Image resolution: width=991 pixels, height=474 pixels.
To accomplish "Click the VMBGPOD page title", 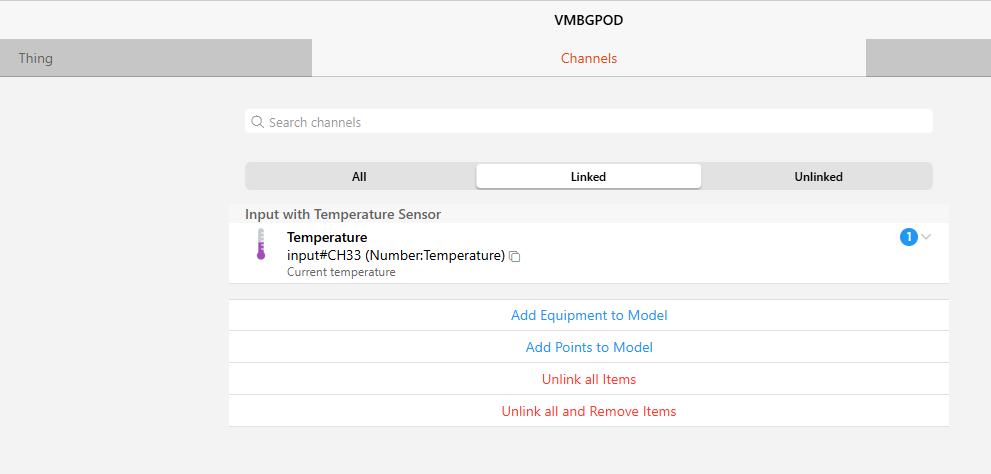I will (588, 20).
